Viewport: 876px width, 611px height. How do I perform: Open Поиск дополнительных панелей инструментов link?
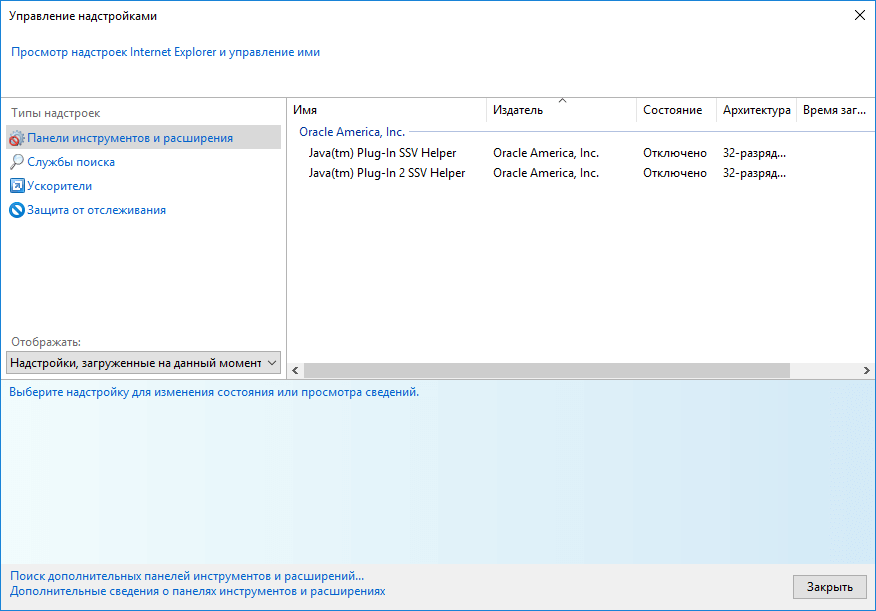pyautogui.click(x=187, y=576)
